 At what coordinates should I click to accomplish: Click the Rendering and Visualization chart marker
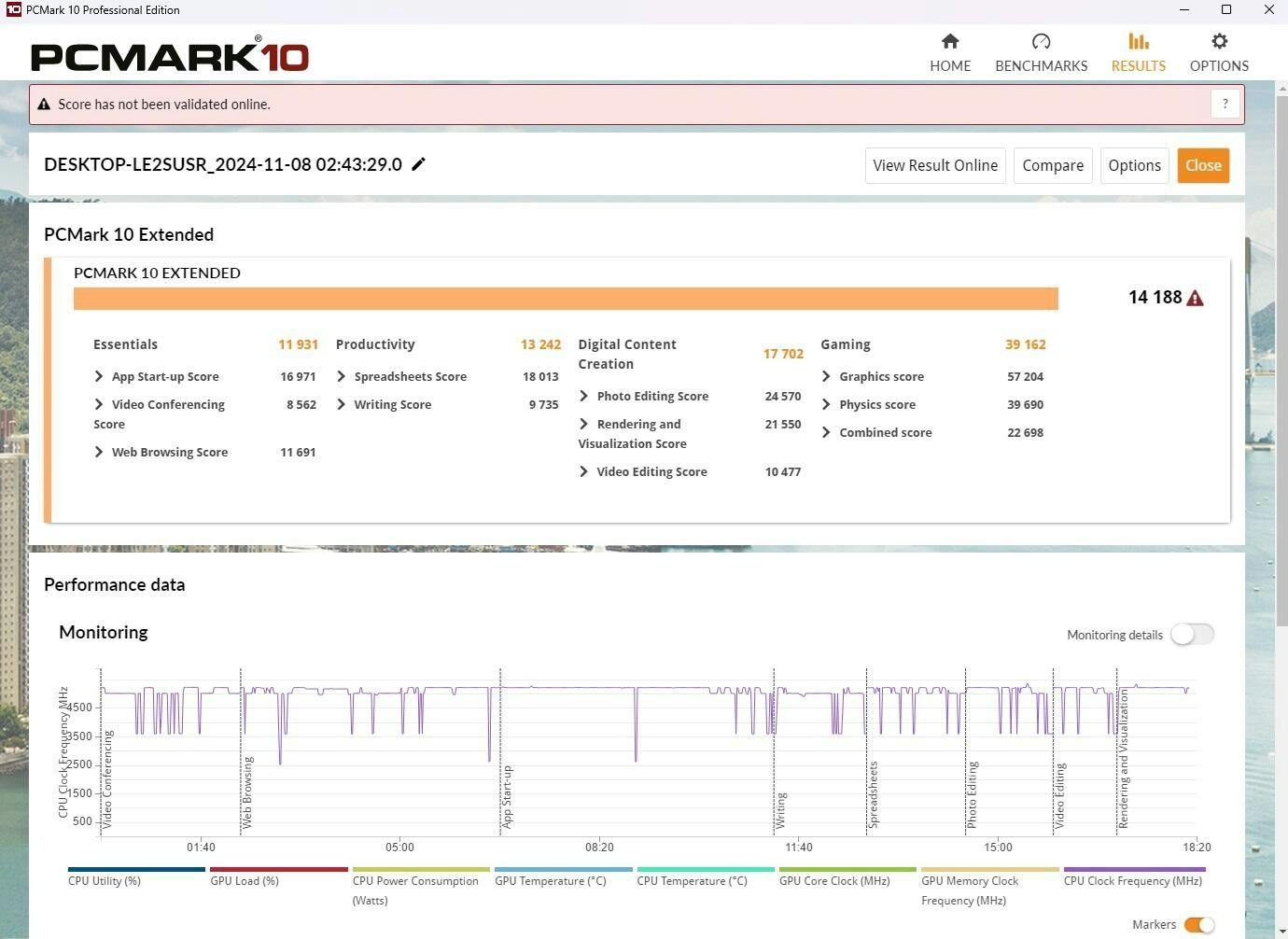click(x=1124, y=760)
